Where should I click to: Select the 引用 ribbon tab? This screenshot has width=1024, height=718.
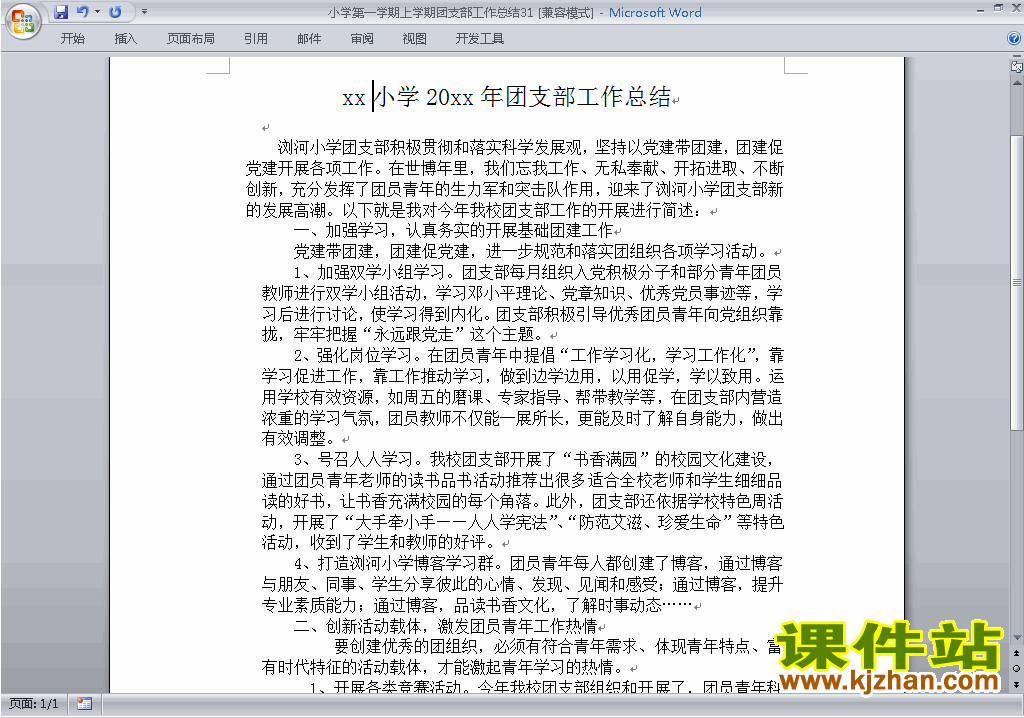256,39
